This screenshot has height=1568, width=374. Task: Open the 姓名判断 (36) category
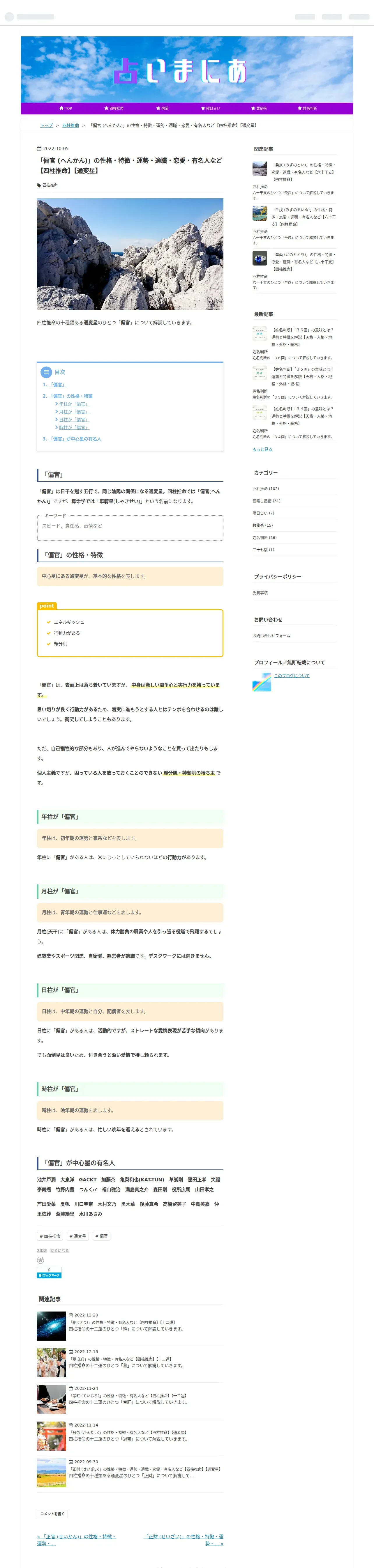coord(264,537)
